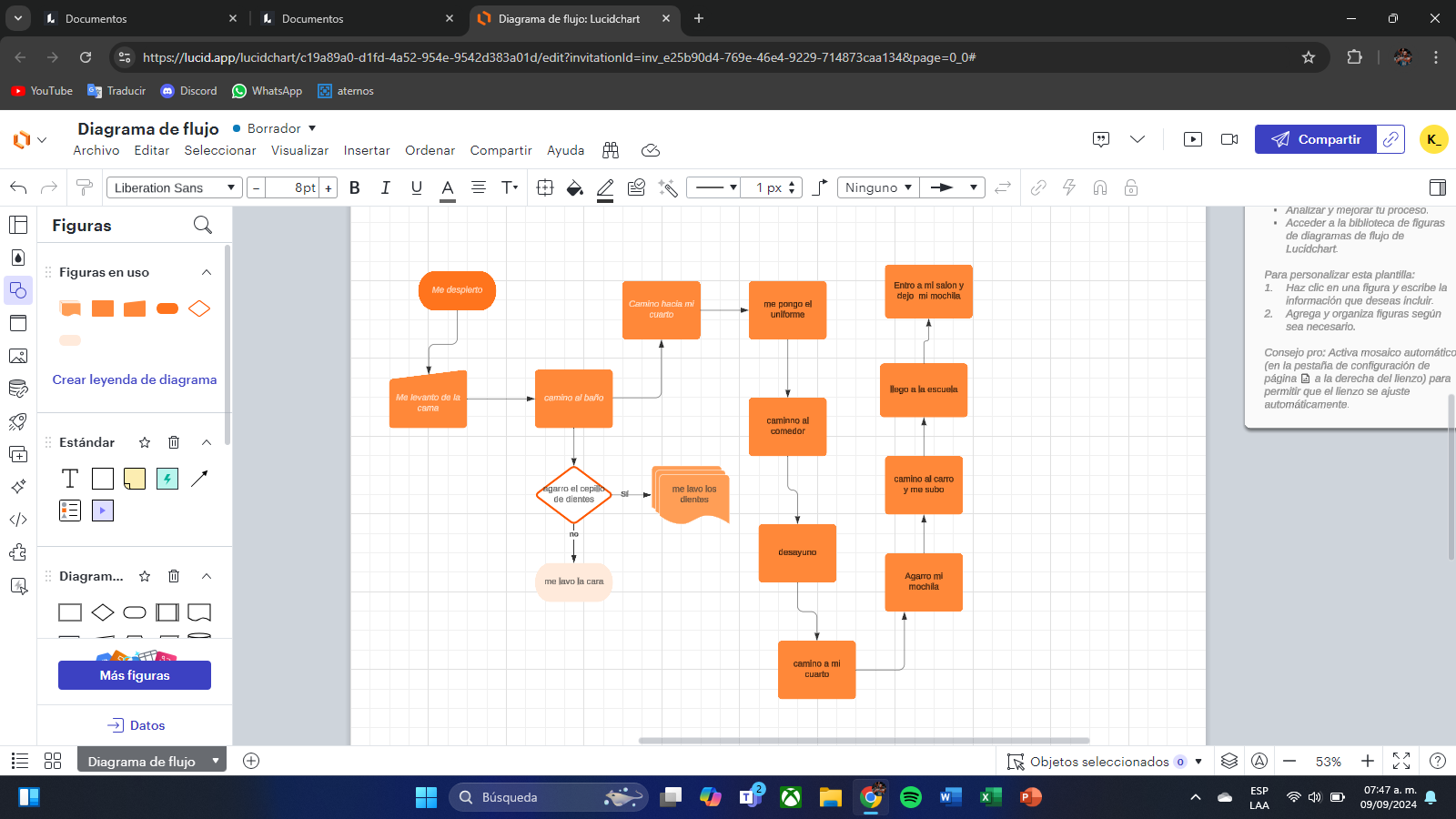Toggle bold formatting
Image resolution: width=1456 pixels, height=819 pixels.
click(x=355, y=187)
